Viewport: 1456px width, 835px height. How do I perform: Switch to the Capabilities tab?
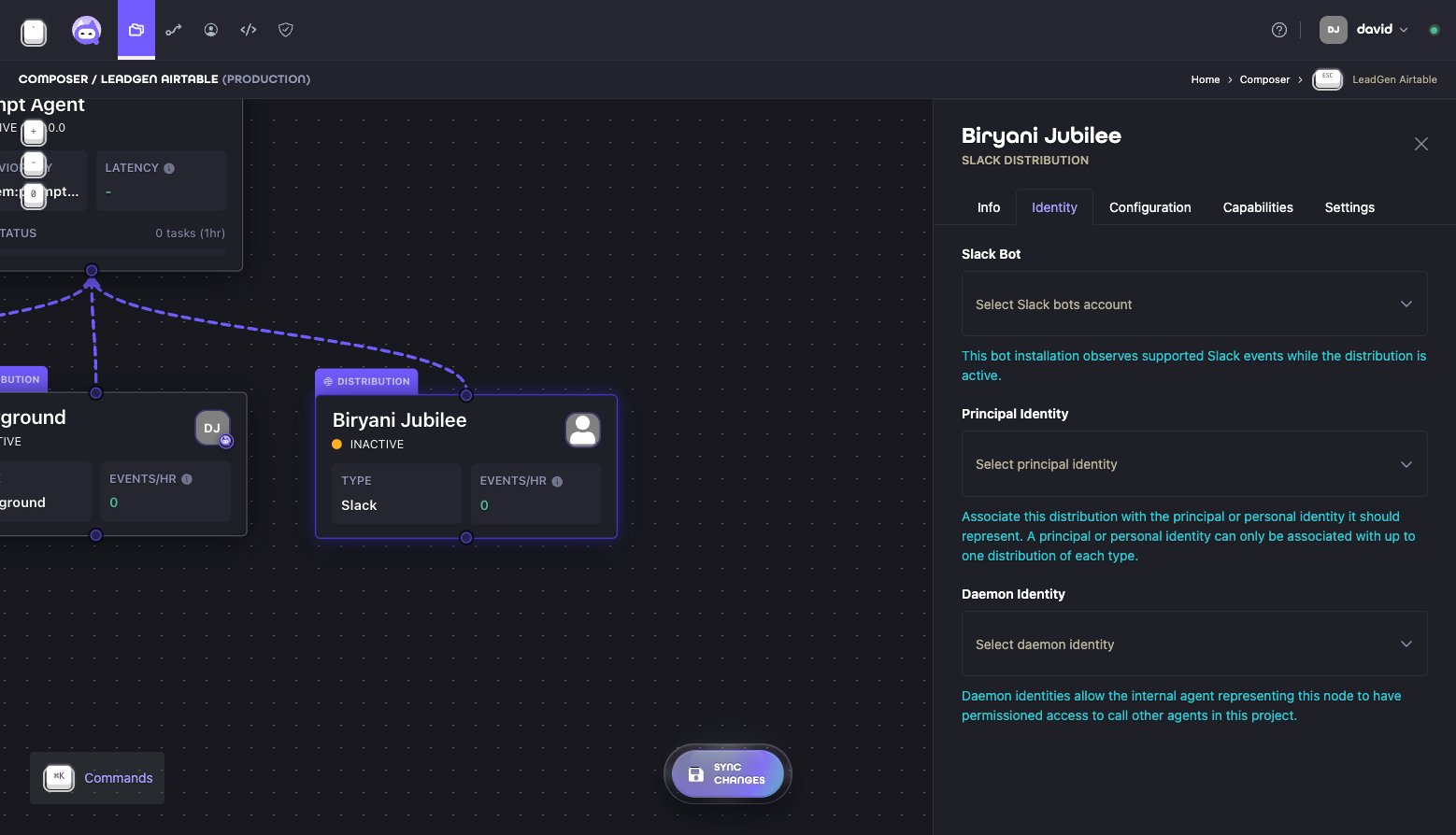[x=1258, y=207]
